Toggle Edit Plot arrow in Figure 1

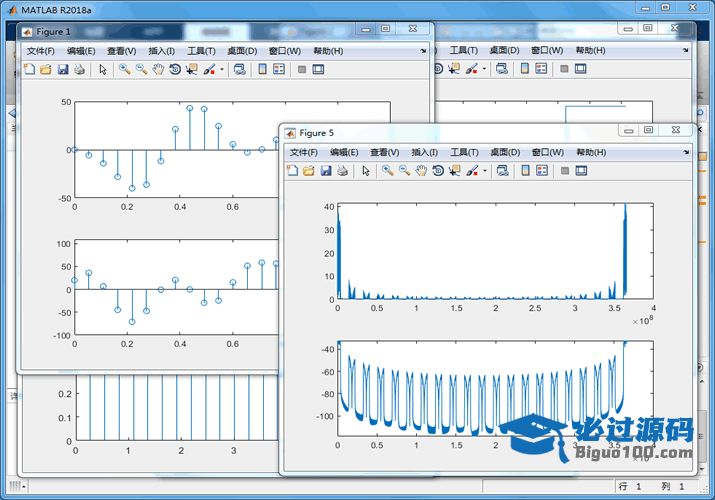[102, 70]
